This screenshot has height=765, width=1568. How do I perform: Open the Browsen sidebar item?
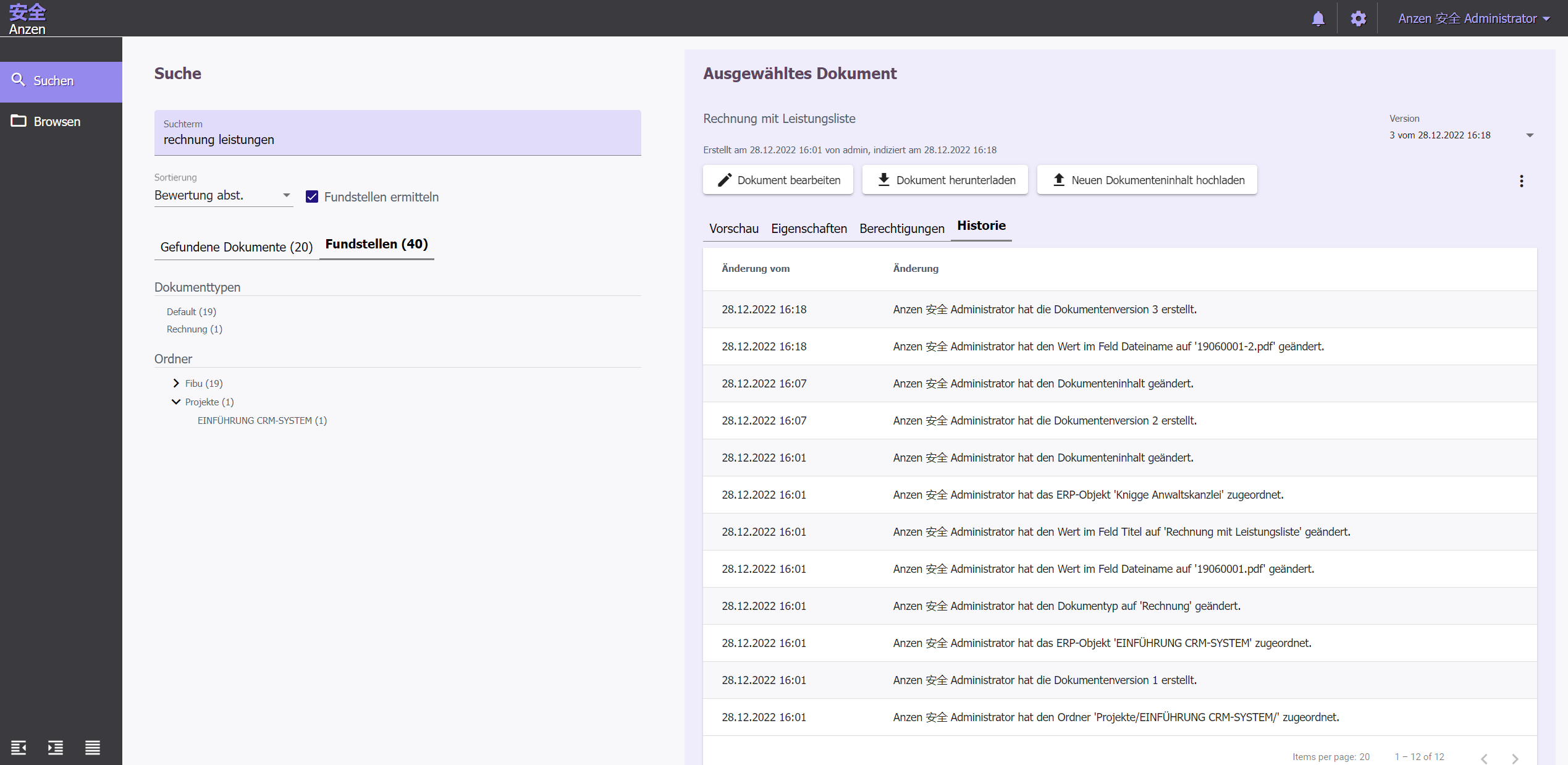tap(61, 122)
